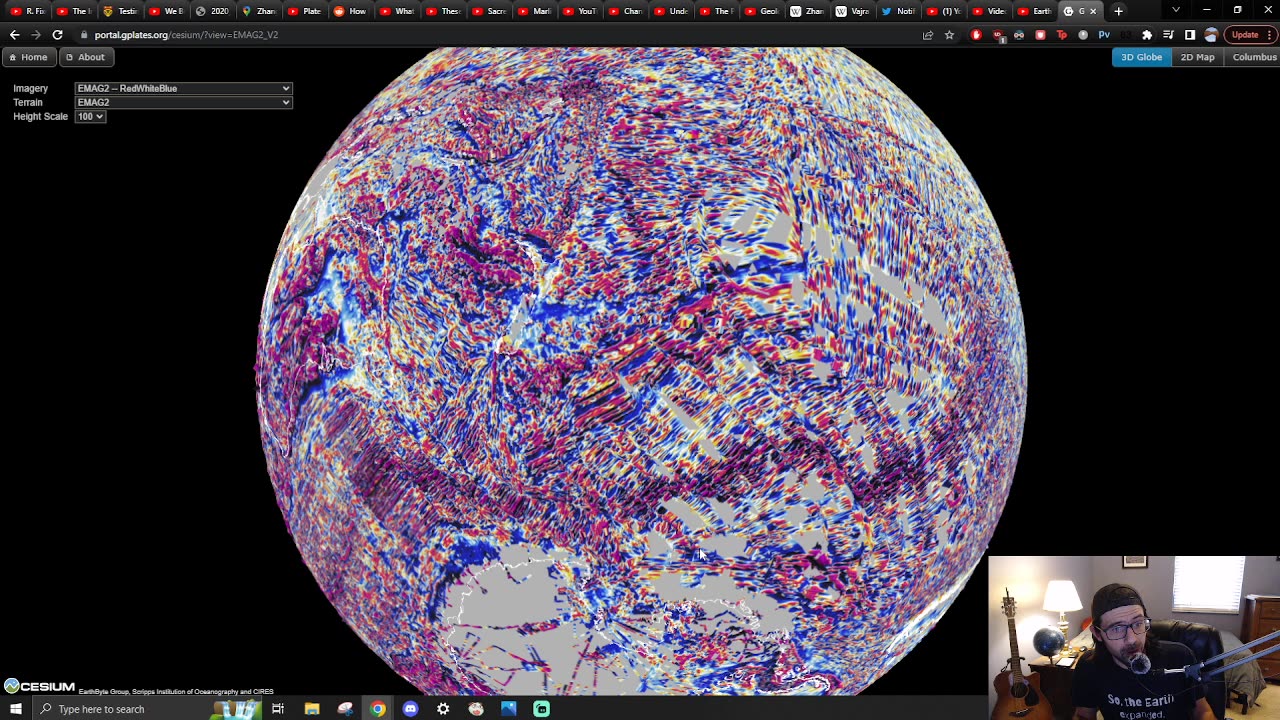Close the active GPlates tab
The height and width of the screenshot is (720, 1280).
point(1093,11)
